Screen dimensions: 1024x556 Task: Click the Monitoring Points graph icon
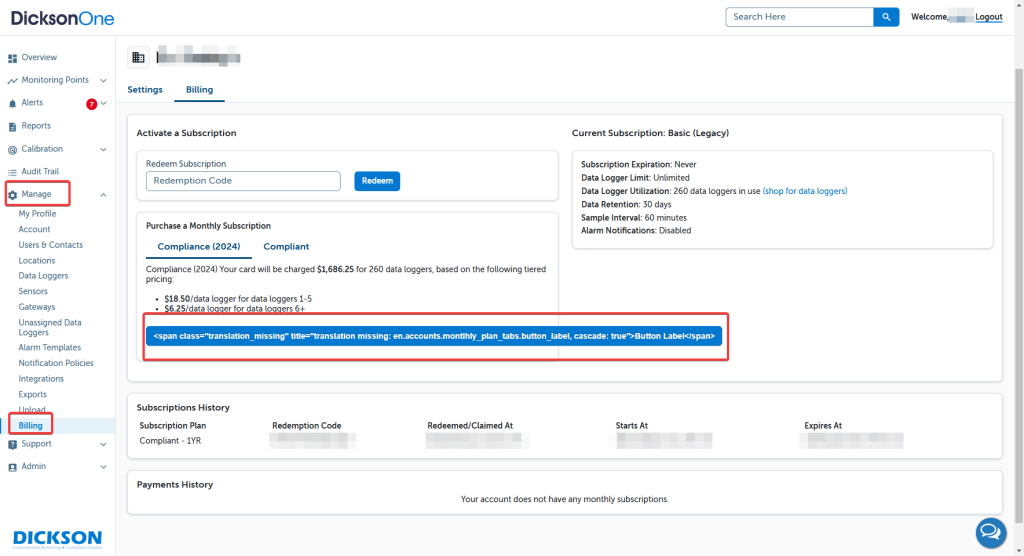tap(12, 80)
